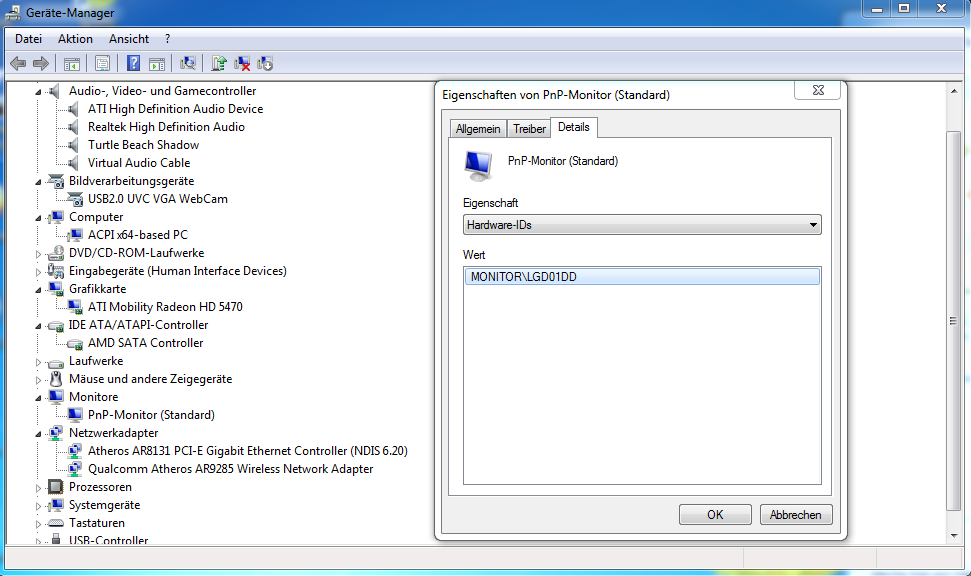Open the Datei menu
The height and width of the screenshot is (576, 971).
pyautogui.click(x=28, y=39)
